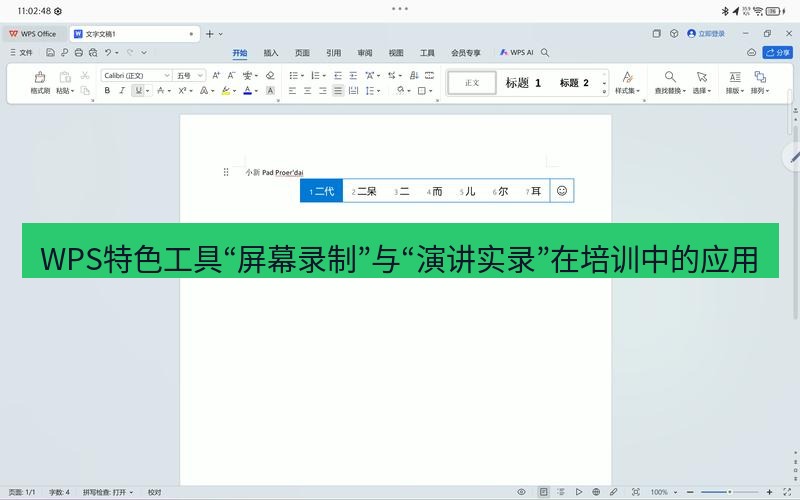Click the 立即登录 login link
The image size is (800, 500).
point(706,34)
